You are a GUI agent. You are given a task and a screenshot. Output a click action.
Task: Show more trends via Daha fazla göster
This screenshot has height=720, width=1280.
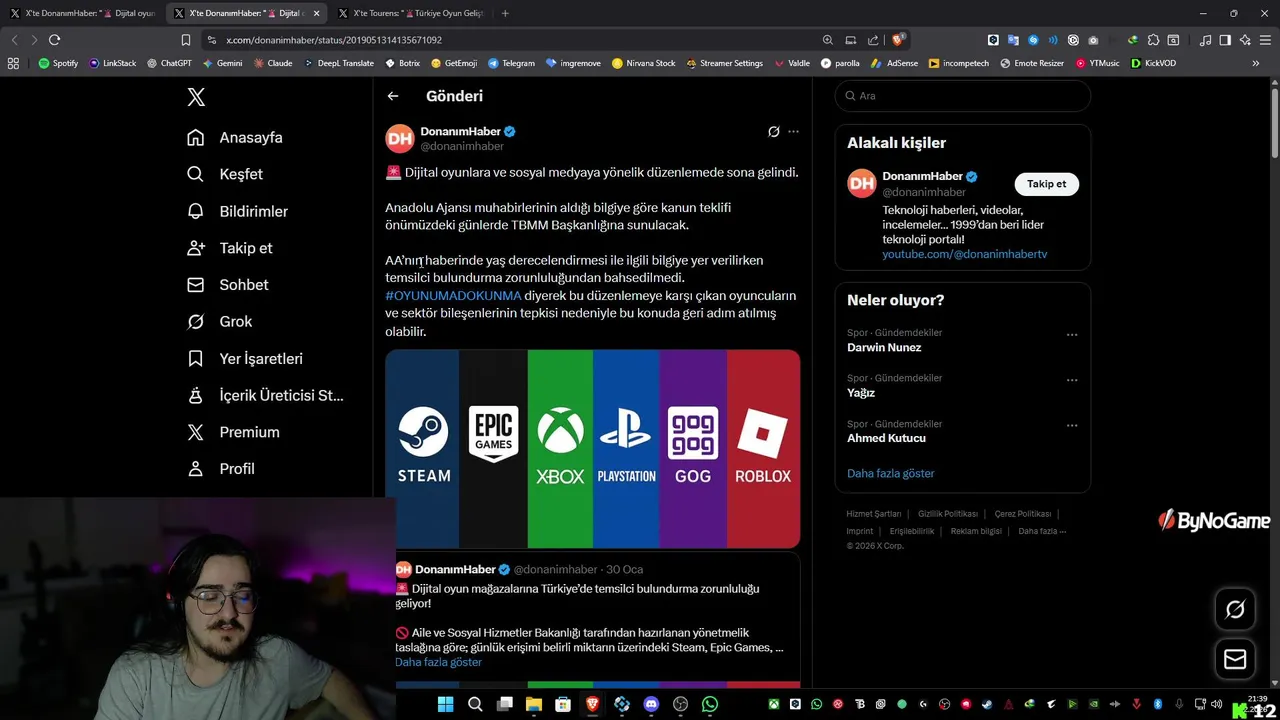click(890, 473)
